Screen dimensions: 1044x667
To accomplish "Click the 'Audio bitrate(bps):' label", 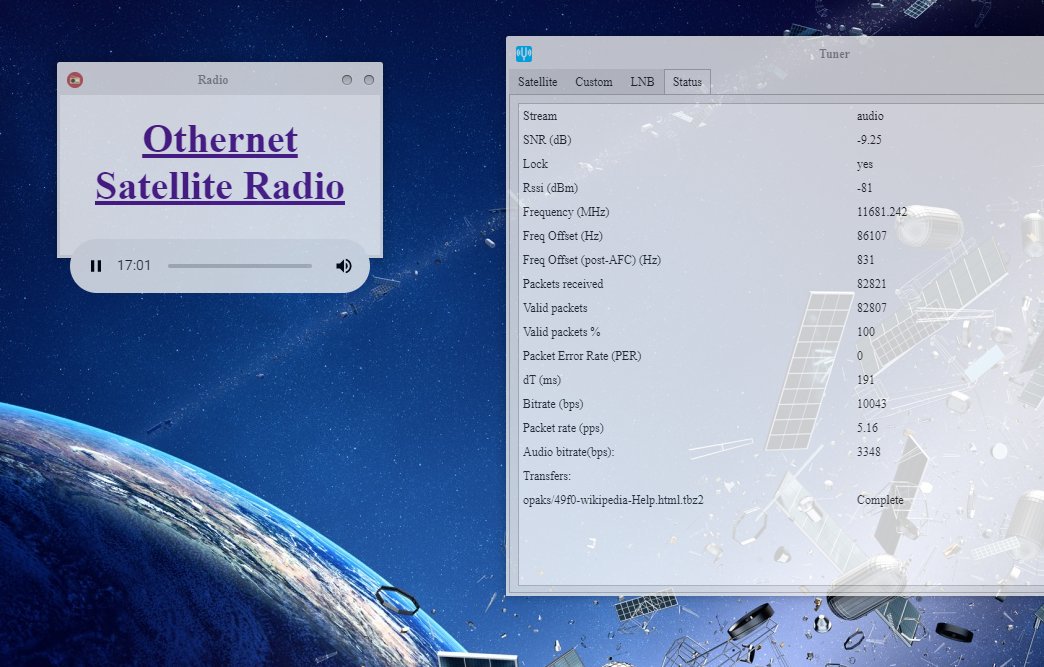I will pyautogui.click(x=569, y=451).
